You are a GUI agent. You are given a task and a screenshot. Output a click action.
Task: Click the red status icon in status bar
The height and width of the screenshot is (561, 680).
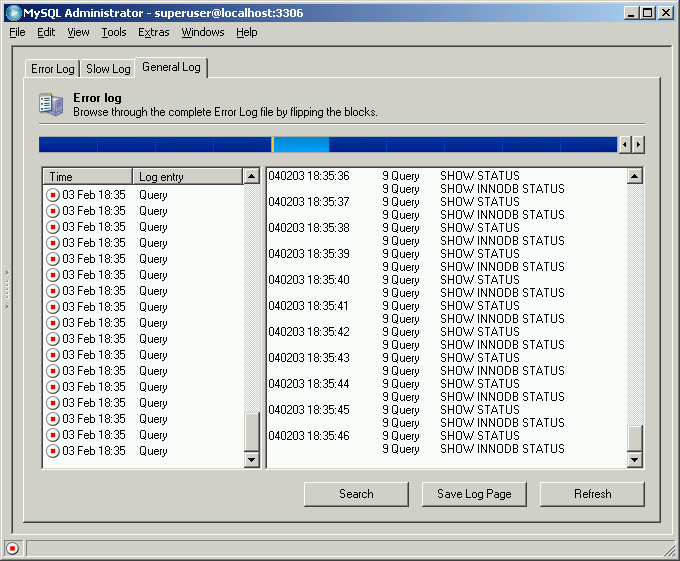point(12,548)
